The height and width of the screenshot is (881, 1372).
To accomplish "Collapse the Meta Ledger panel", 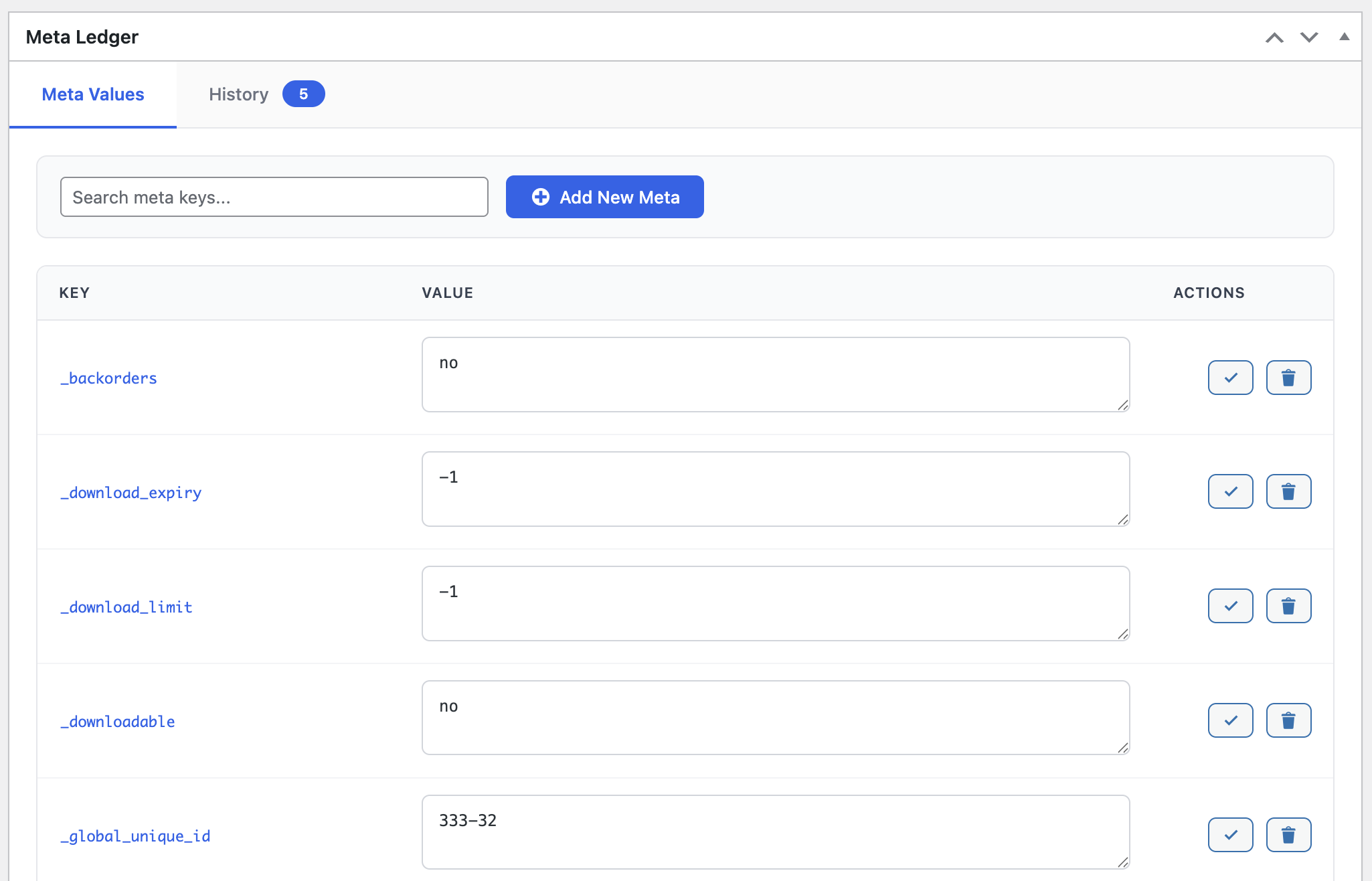I will coord(1345,37).
